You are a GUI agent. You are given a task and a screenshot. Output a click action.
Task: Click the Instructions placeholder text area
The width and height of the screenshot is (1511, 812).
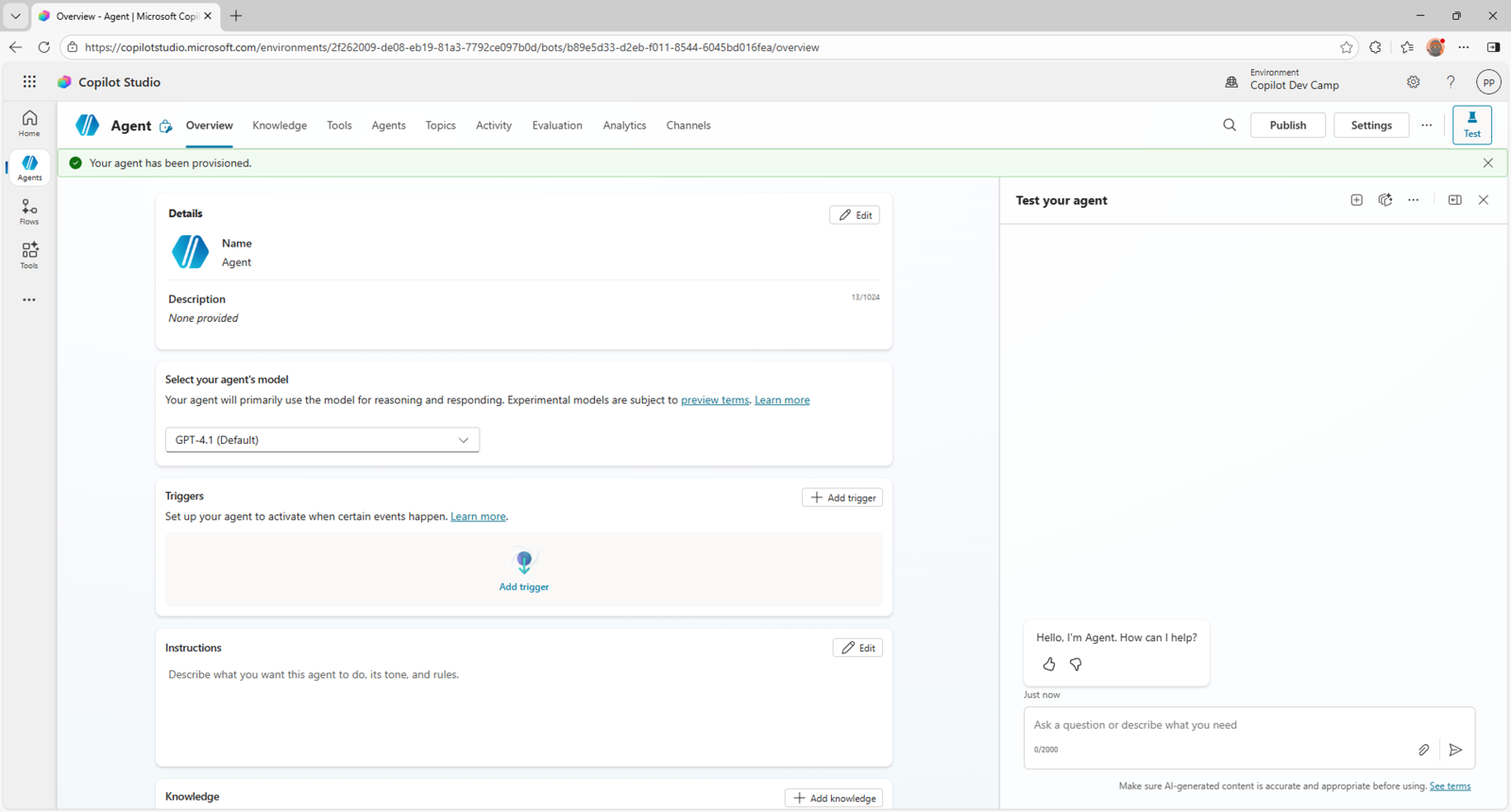click(314, 675)
